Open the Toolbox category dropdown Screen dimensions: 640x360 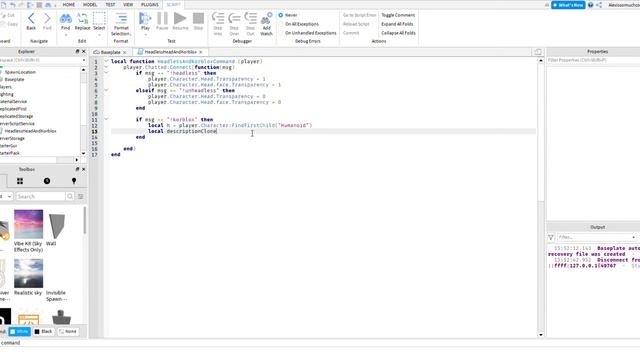tap(7, 196)
